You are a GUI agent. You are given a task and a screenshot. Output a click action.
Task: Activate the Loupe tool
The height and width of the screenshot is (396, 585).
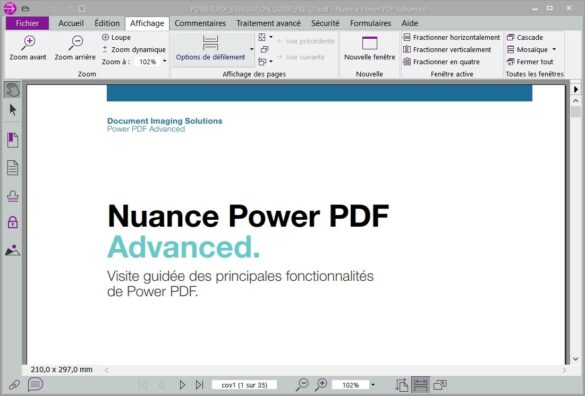[116, 37]
